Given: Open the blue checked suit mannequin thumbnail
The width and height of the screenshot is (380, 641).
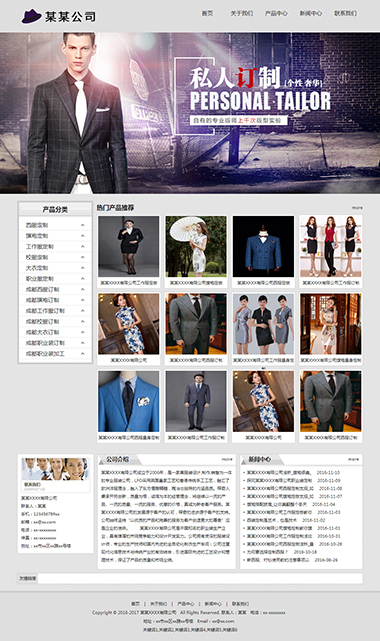Looking at the screenshot, I should pos(263,247).
